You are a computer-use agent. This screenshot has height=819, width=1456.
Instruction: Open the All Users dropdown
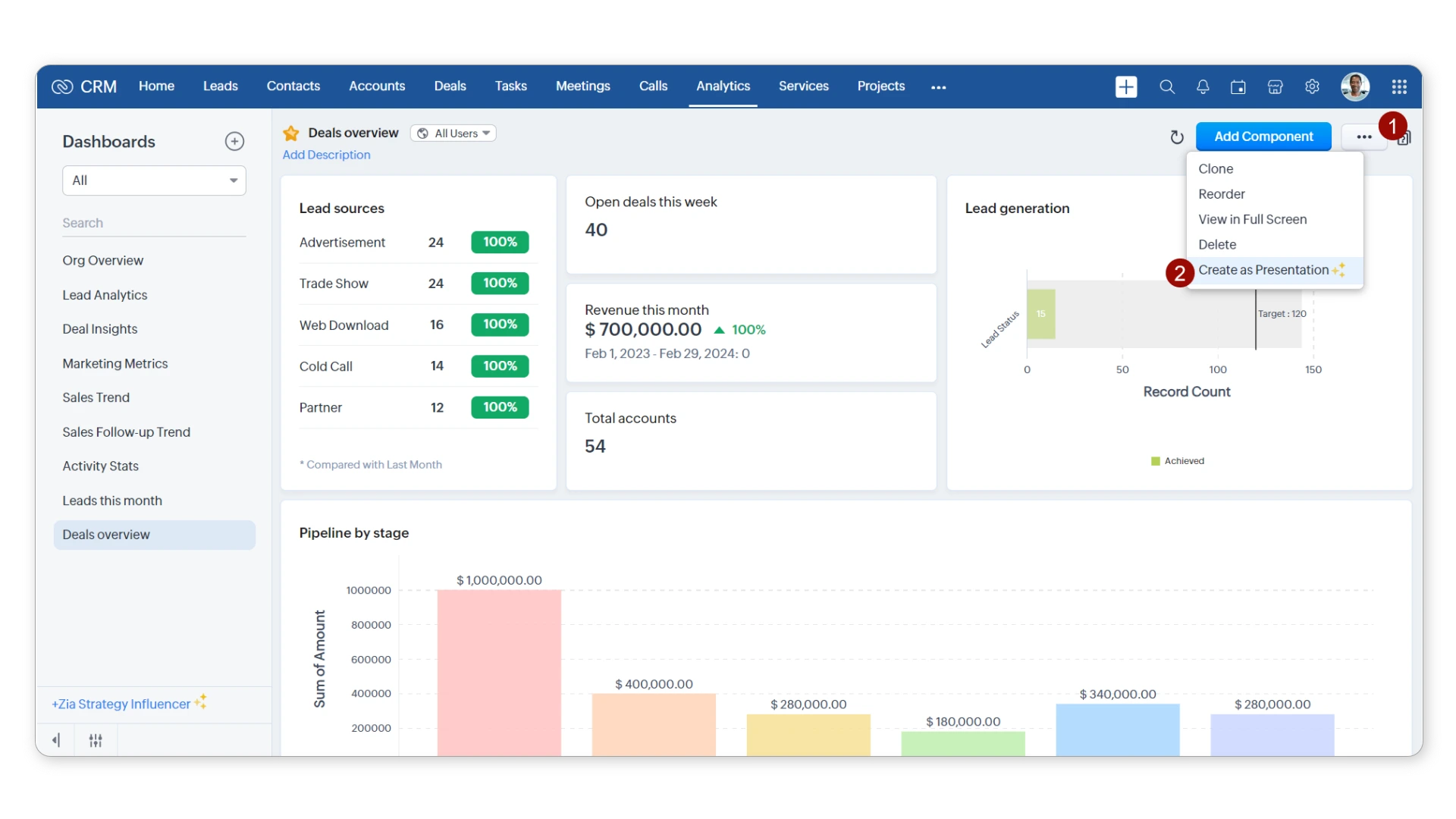[x=453, y=133]
